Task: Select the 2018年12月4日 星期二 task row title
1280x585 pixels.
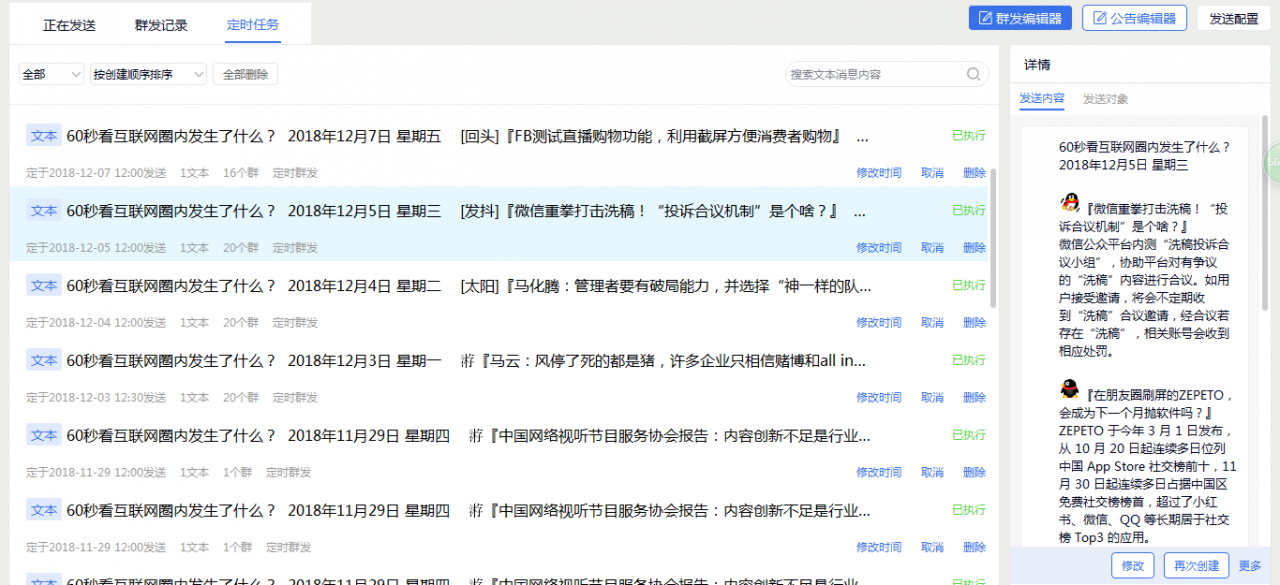Action: pos(468,286)
